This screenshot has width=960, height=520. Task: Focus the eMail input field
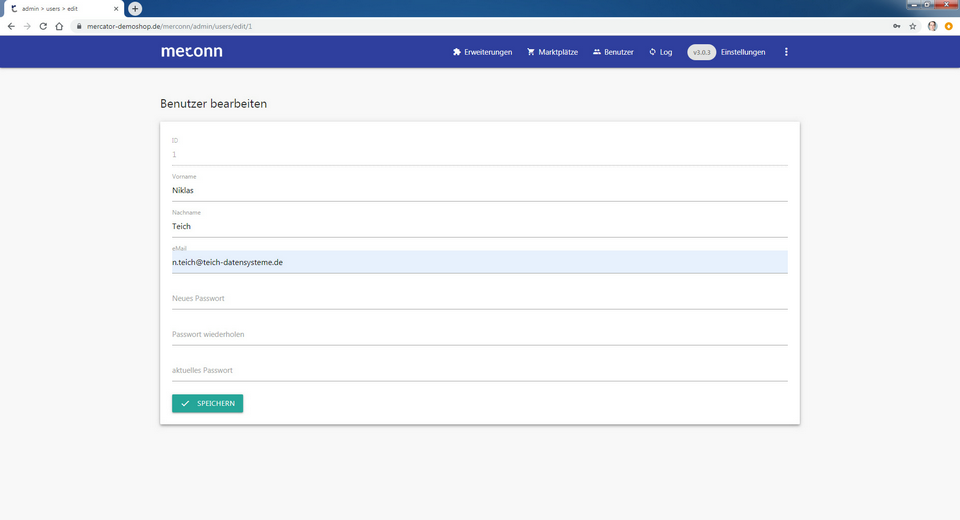pyautogui.click(x=479, y=262)
